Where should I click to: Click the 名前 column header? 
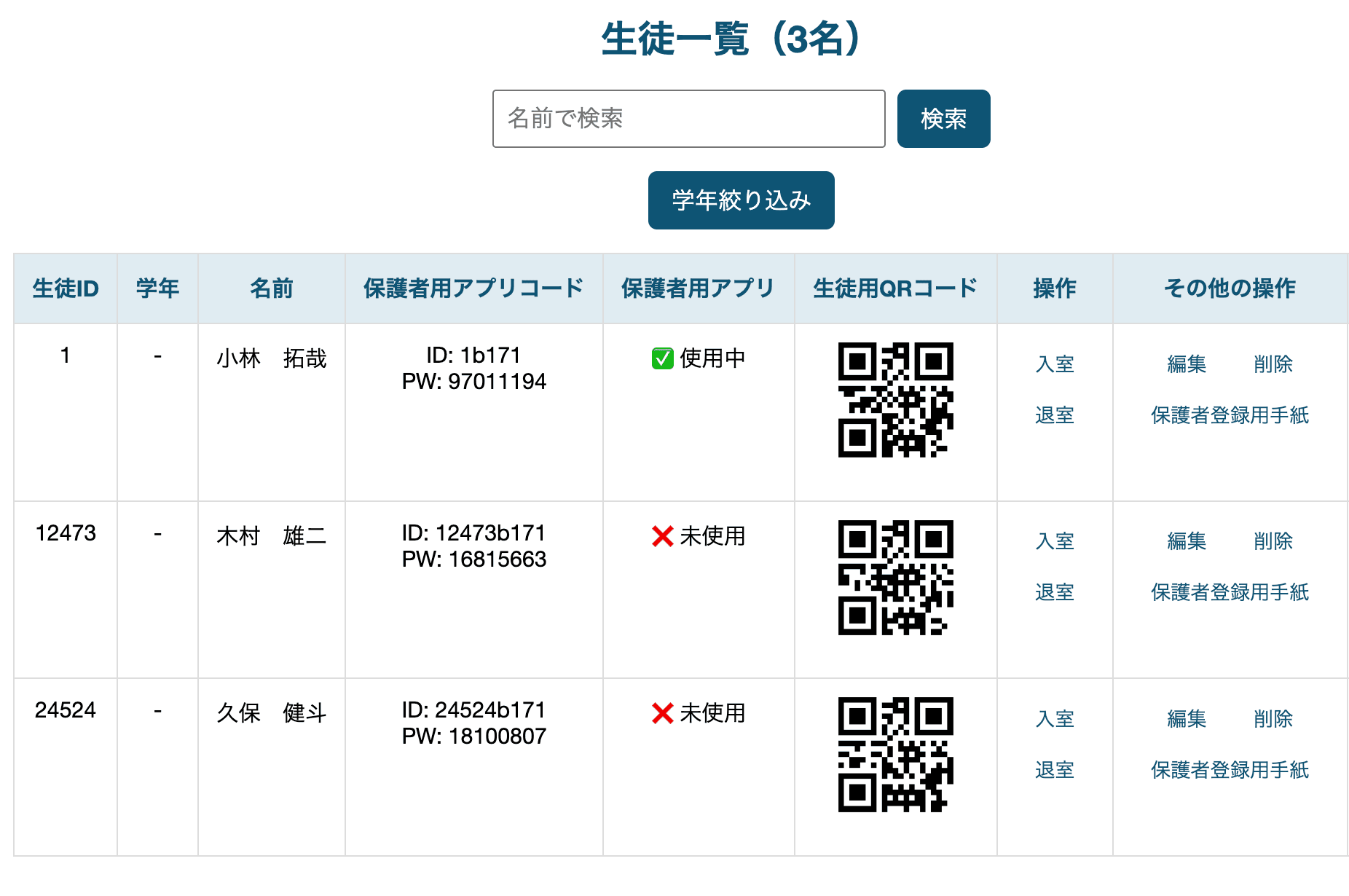272,288
